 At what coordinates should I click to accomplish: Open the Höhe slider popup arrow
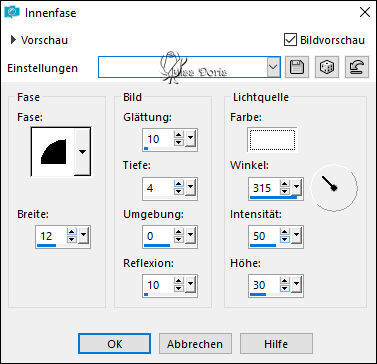point(297,285)
